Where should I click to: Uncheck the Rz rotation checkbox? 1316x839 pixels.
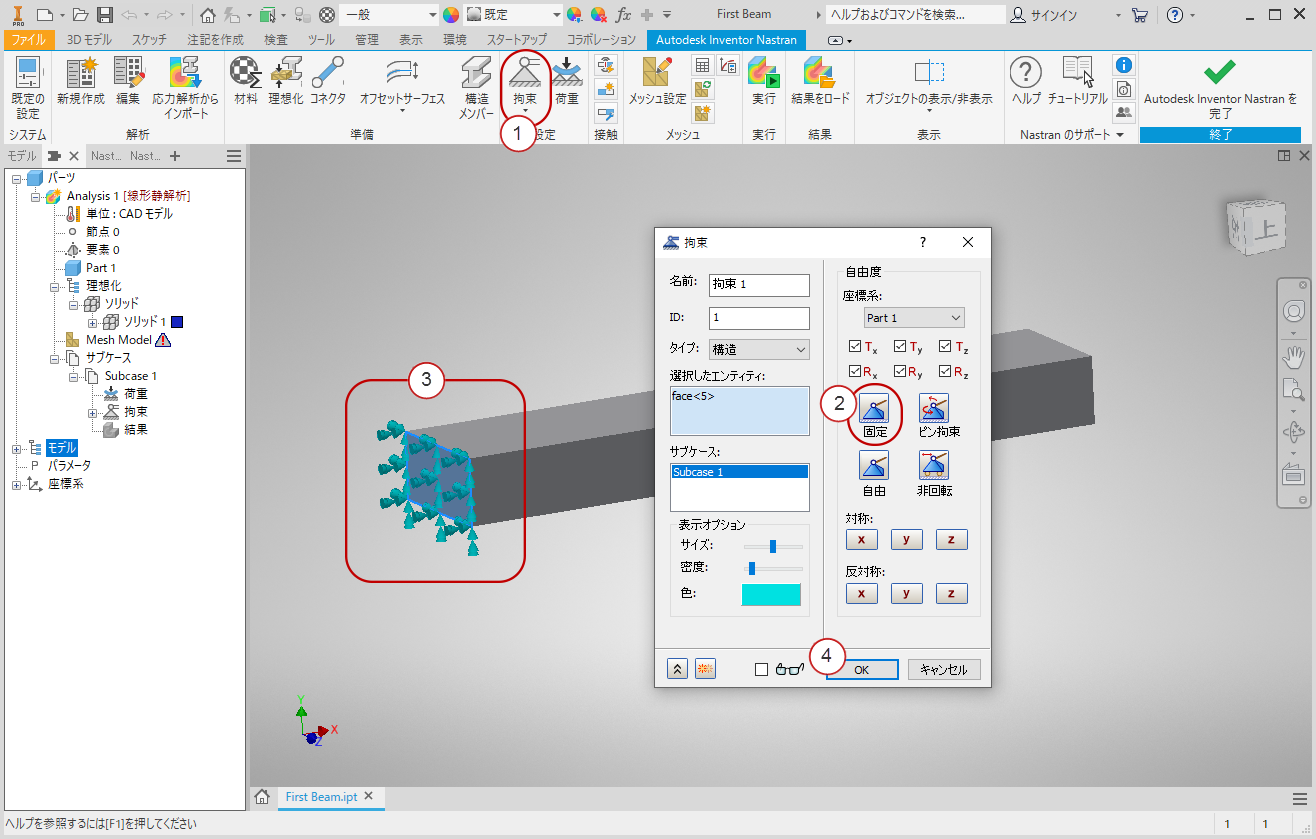[945, 372]
